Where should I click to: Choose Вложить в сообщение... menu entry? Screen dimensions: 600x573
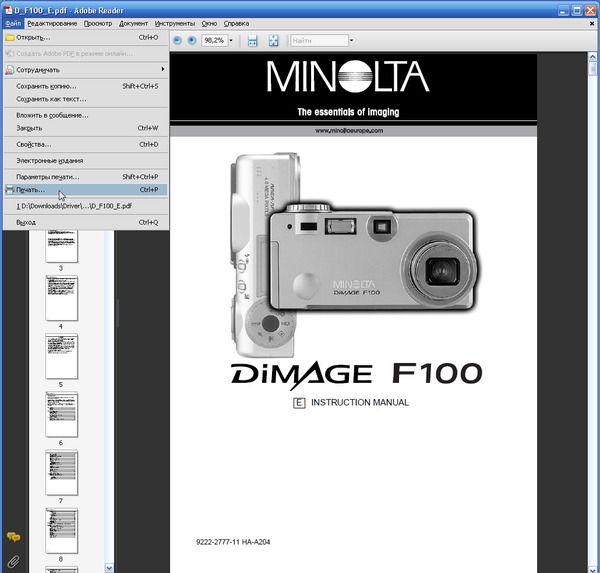(86, 115)
